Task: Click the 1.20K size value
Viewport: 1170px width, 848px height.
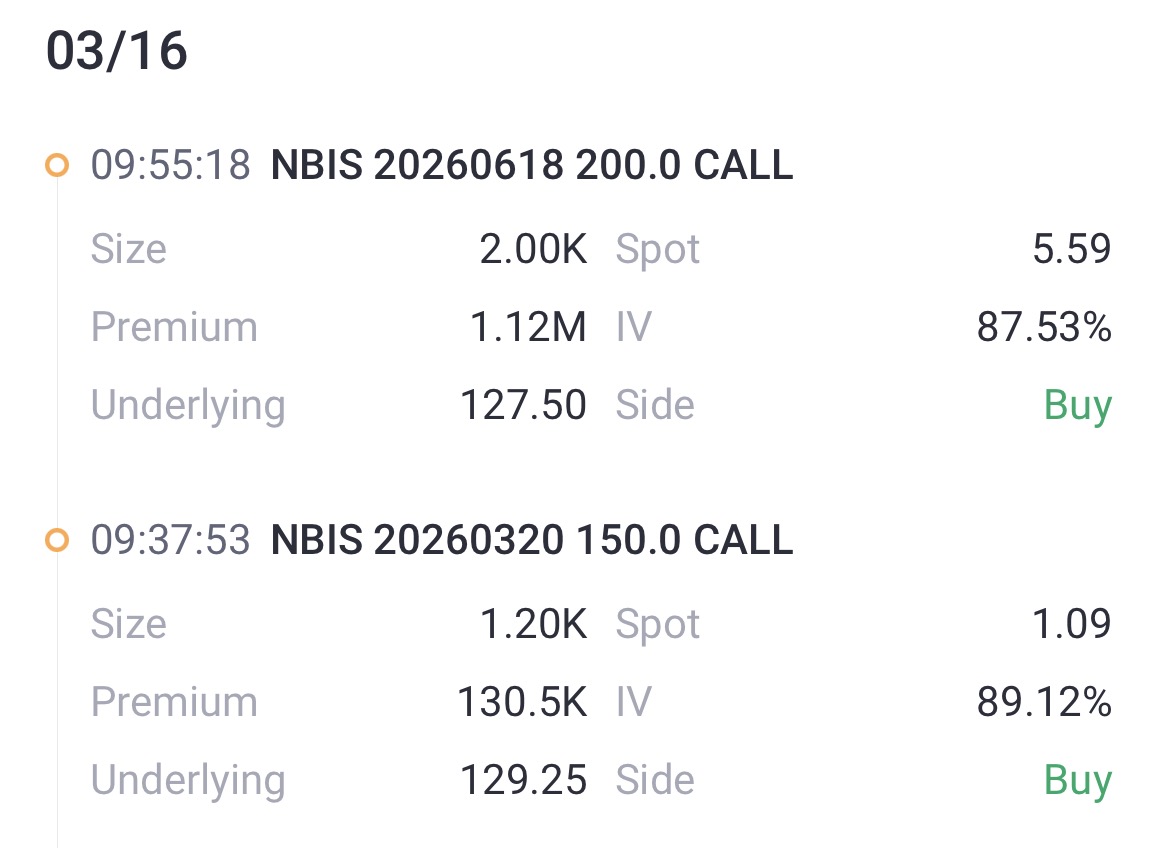Action: pyautogui.click(x=533, y=624)
